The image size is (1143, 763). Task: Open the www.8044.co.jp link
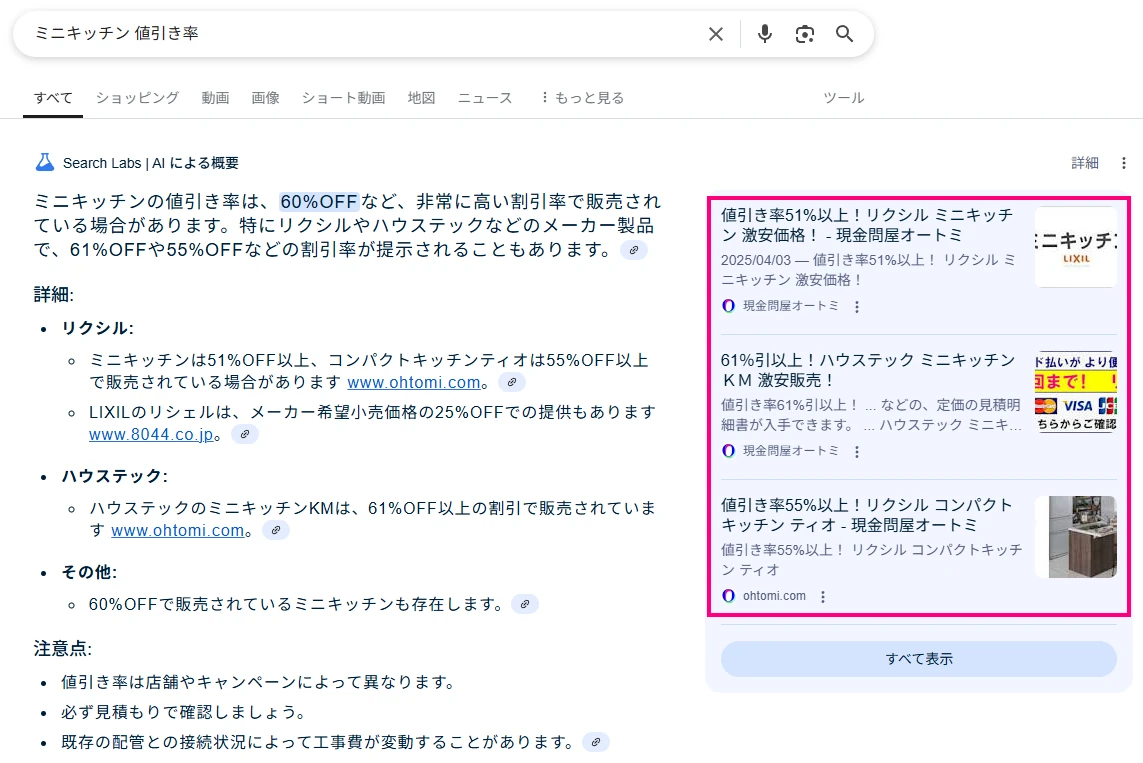[x=151, y=435]
